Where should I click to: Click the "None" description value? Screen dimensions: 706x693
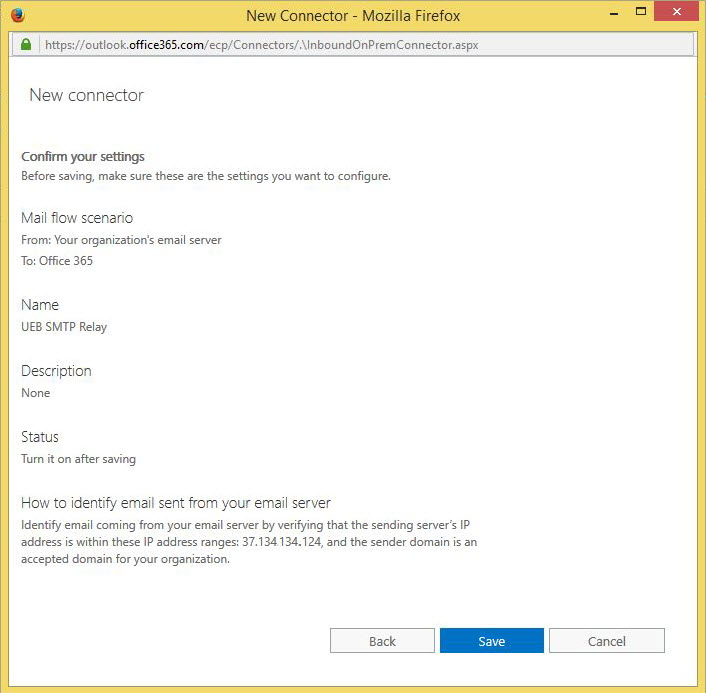tap(36, 393)
